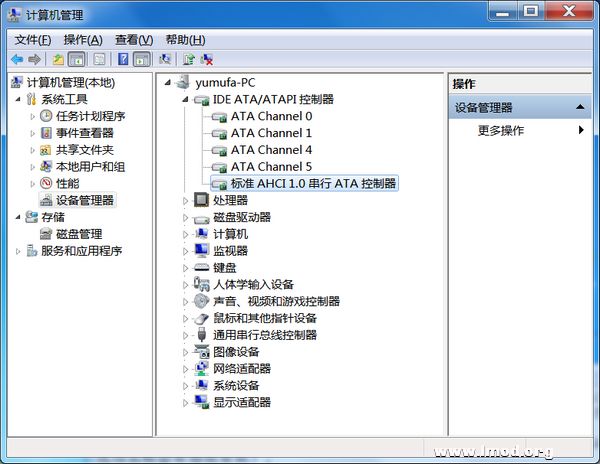Click the Update driver software icon

[x=189, y=59]
